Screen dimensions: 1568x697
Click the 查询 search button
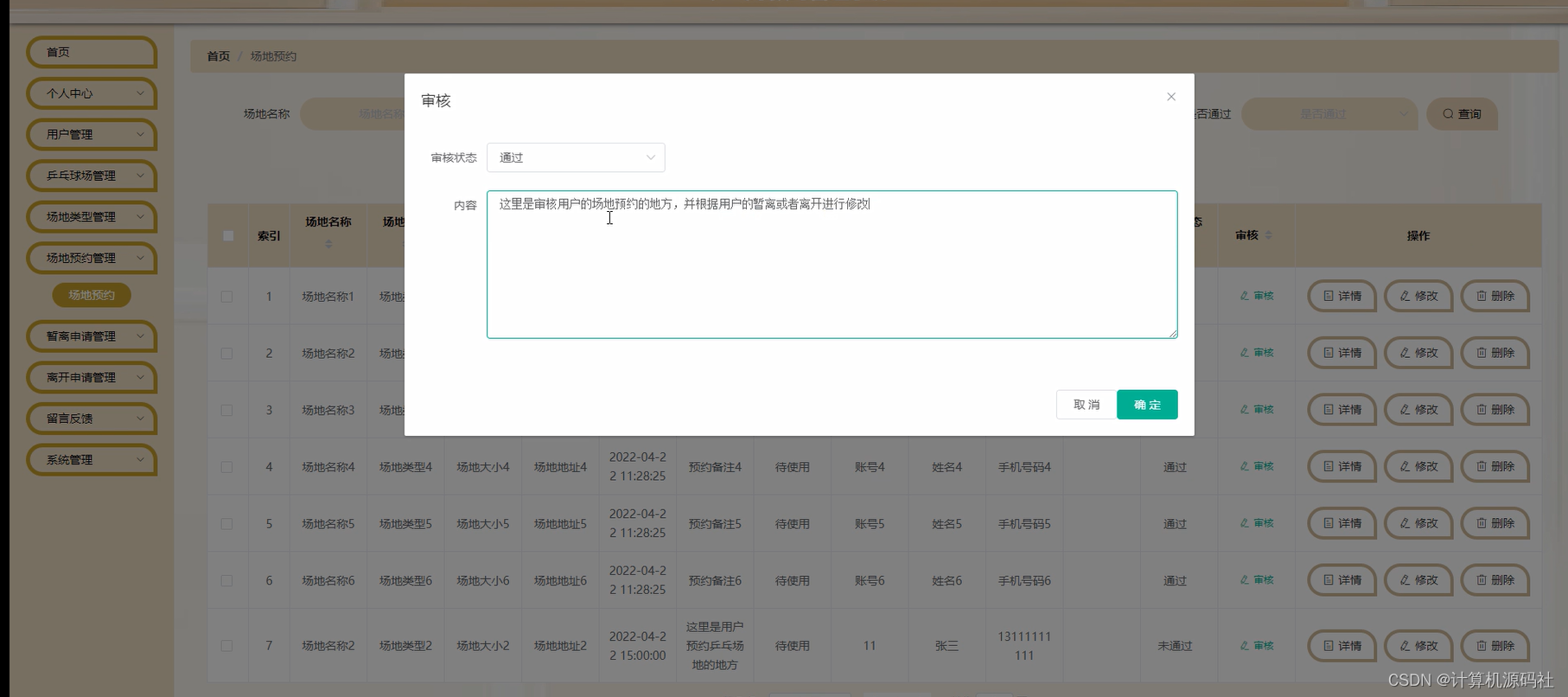click(x=1462, y=114)
